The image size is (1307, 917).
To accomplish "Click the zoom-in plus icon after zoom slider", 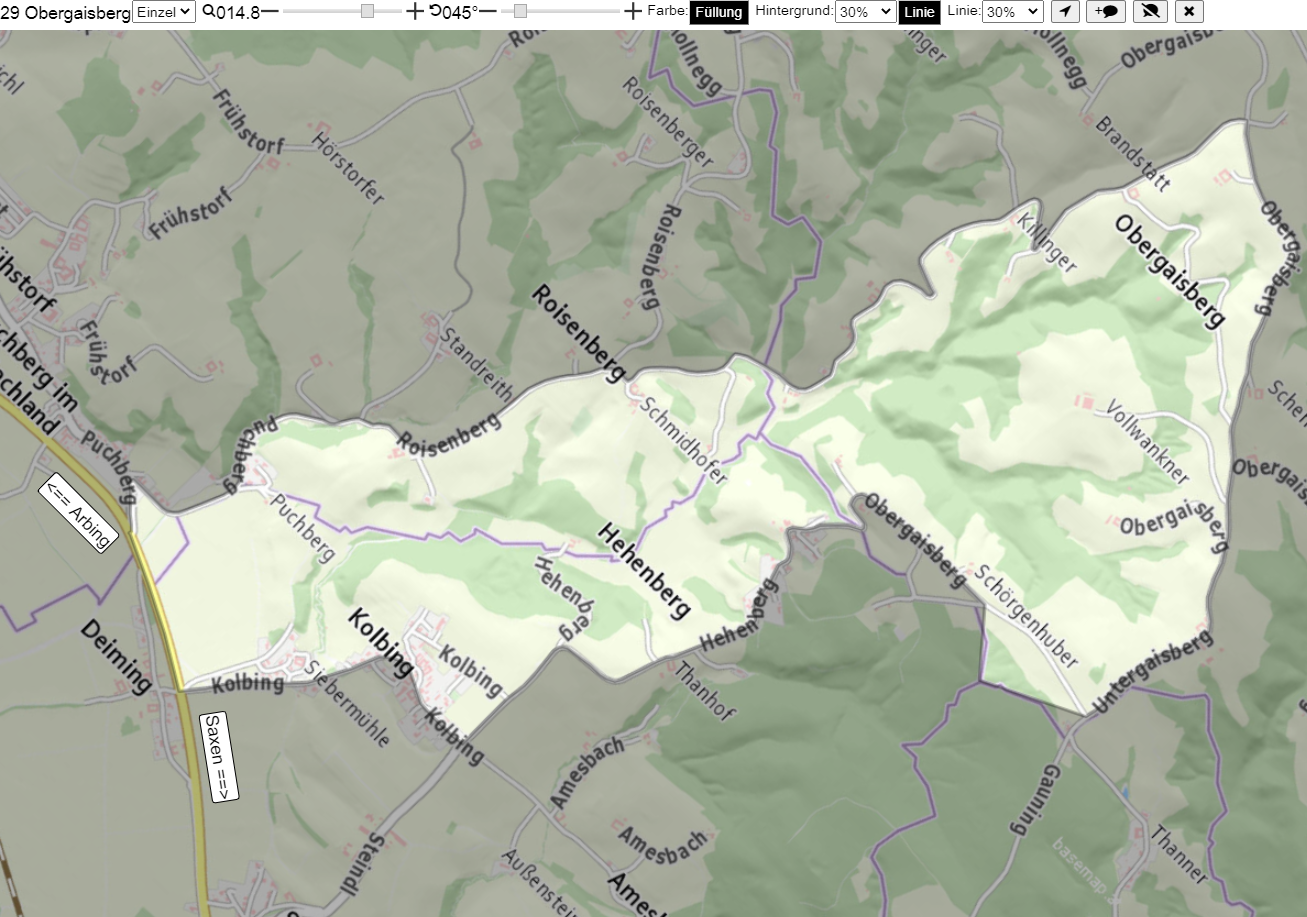I will point(415,12).
